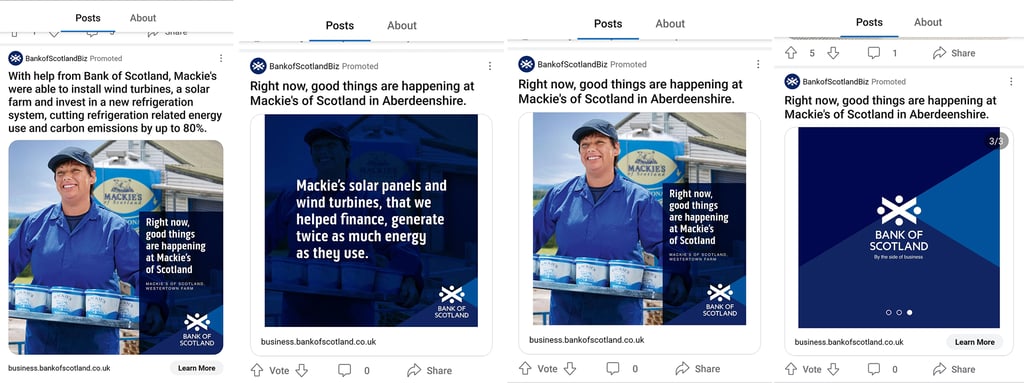The height and width of the screenshot is (383, 1024).
Task: Click Share icon on the third post
Action: [x=682, y=369]
